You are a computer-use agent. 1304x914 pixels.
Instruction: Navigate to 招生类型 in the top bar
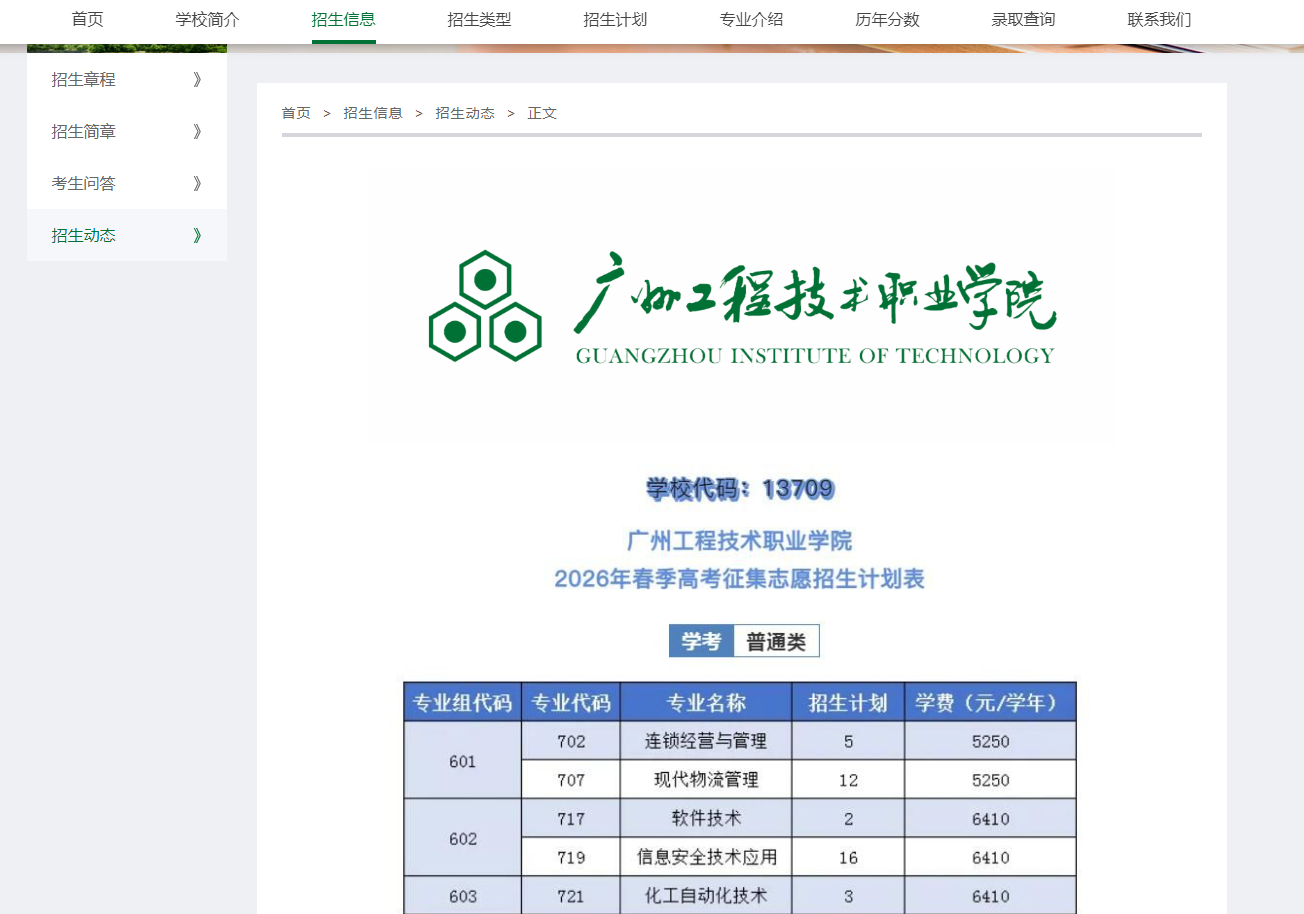click(479, 19)
